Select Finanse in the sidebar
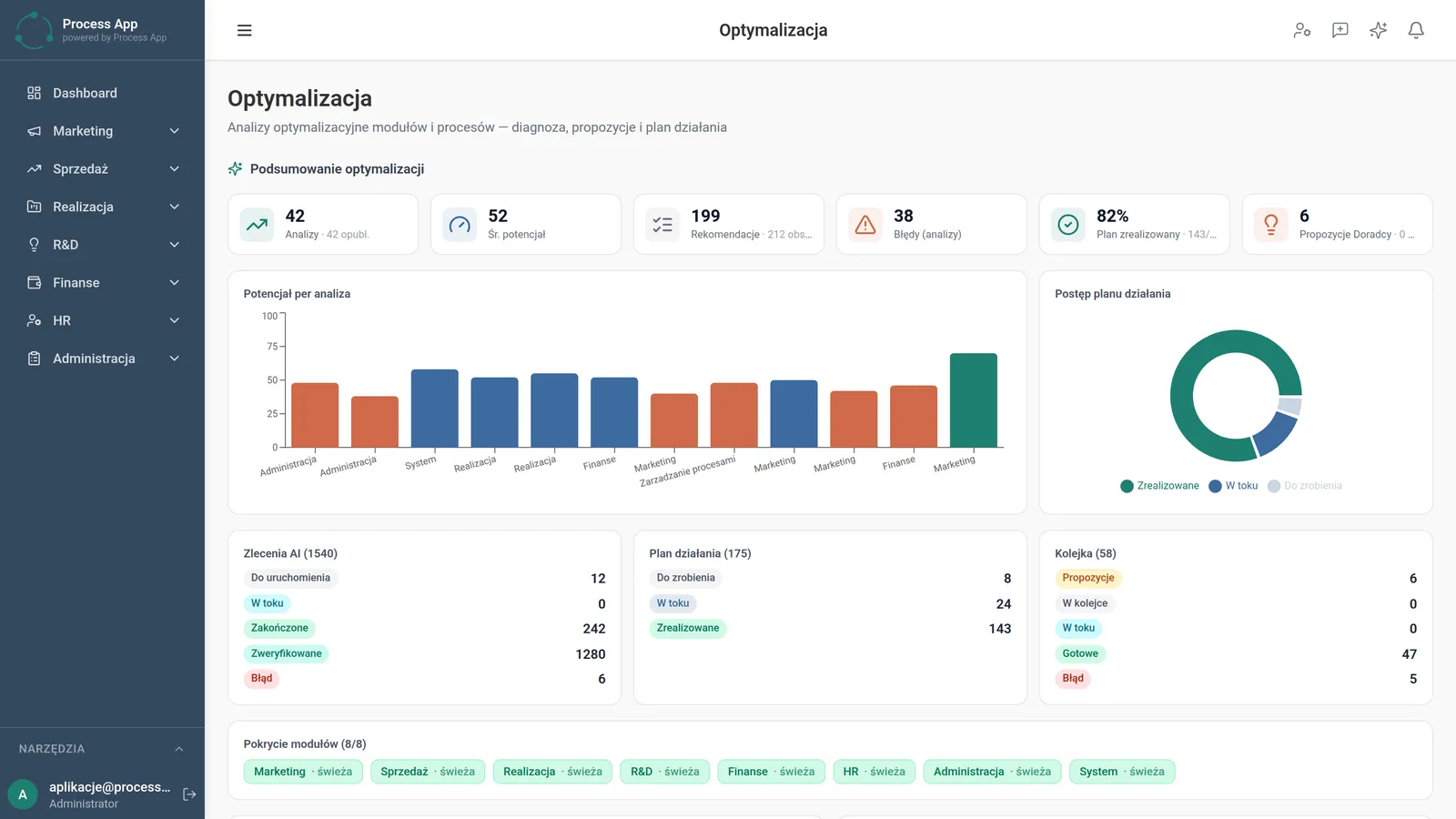 pos(102,283)
